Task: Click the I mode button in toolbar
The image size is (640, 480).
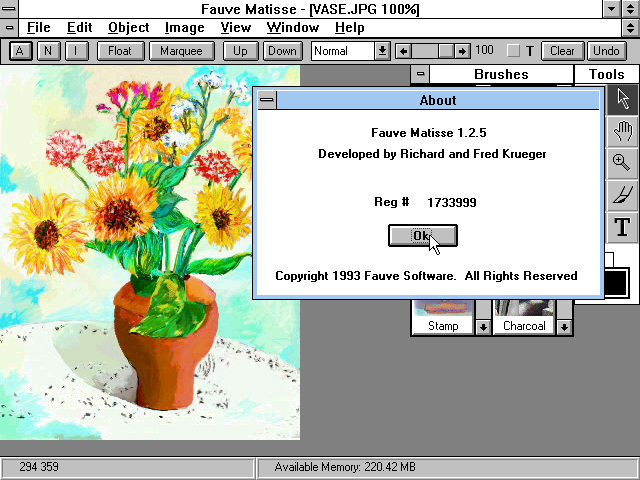Action: (77, 51)
